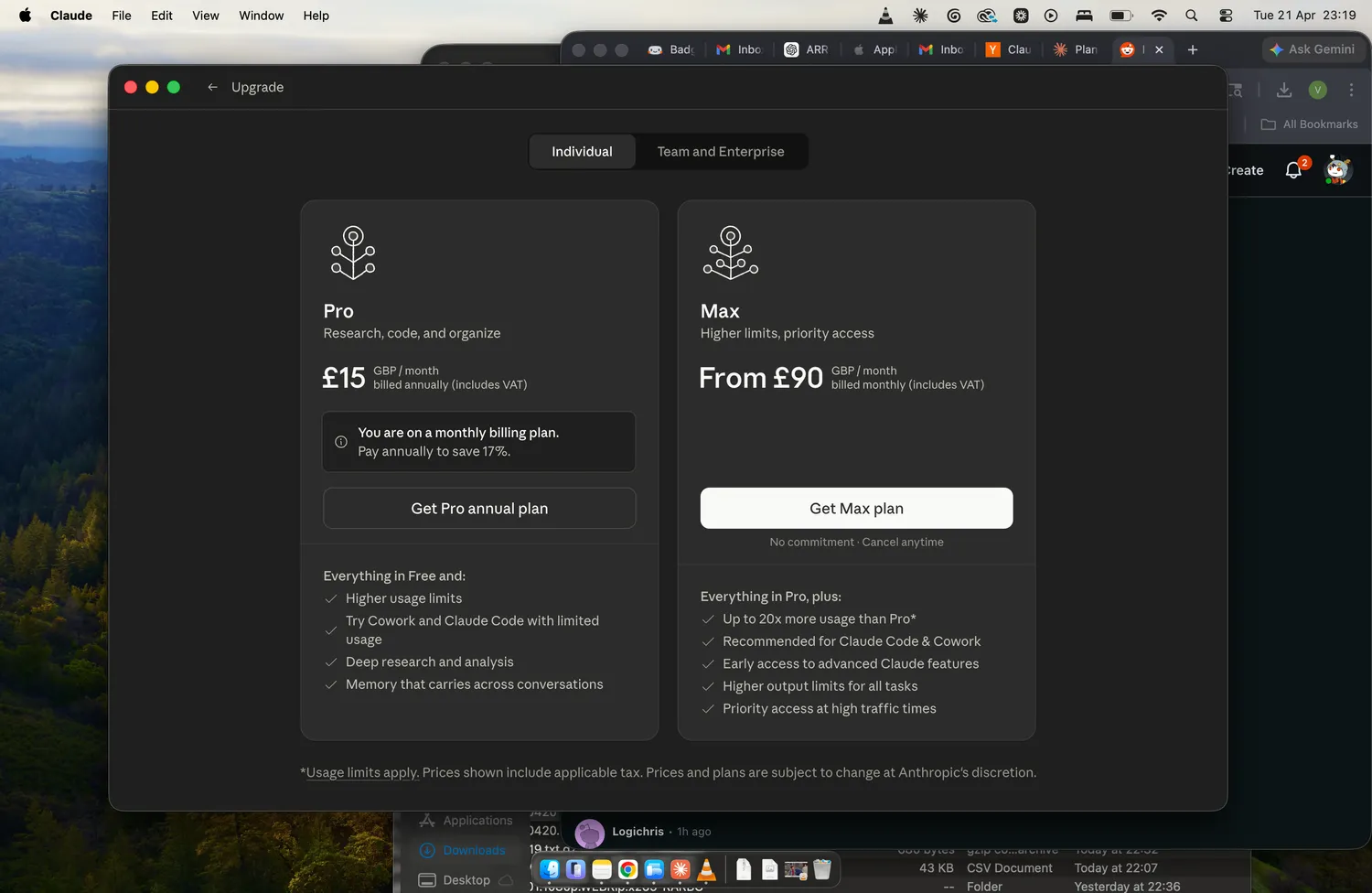1372x893 pixels.
Task: Open a new Chrome tab
Action: point(1192,50)
